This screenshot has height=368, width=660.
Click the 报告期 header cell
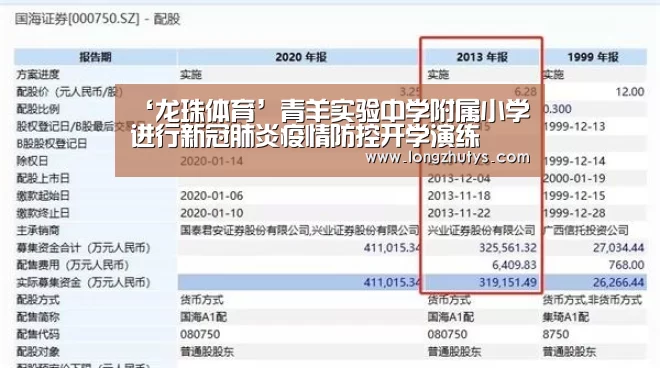click(95, 57)
